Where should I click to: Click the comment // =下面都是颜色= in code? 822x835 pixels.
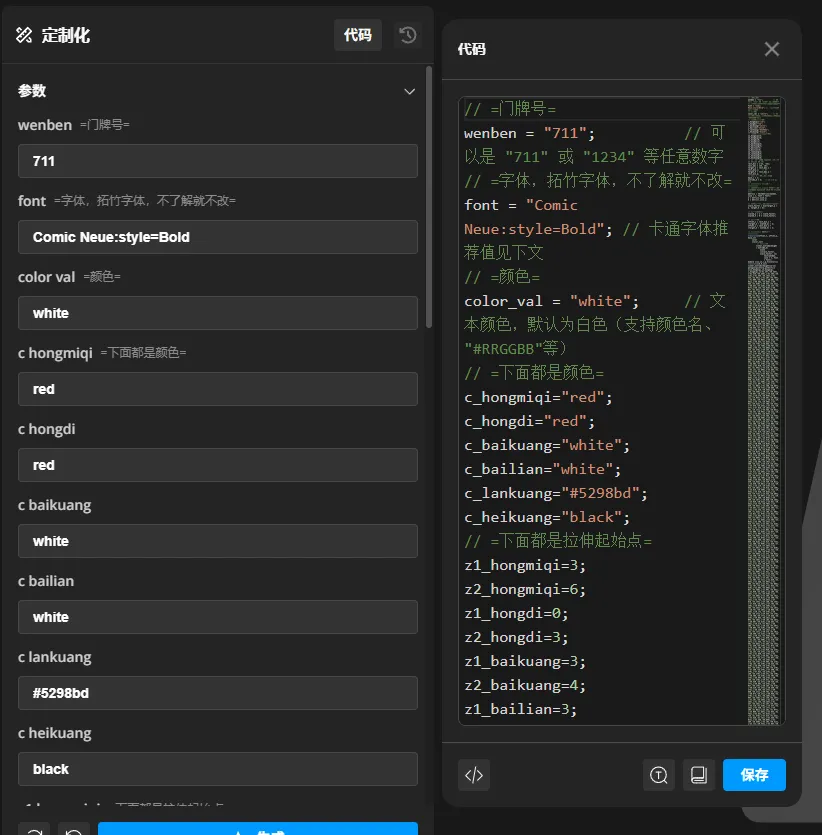(x=534, y=373)
